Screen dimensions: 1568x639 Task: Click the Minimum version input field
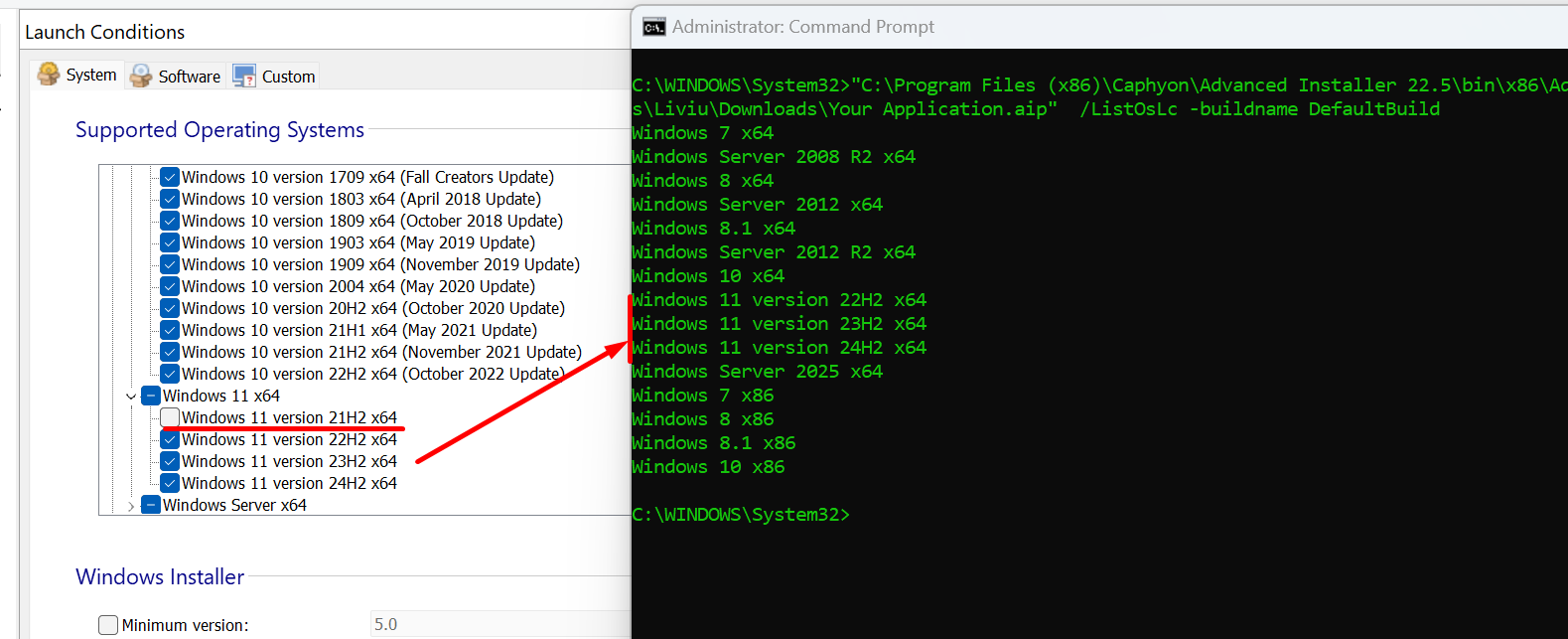[x=497, y=624]
